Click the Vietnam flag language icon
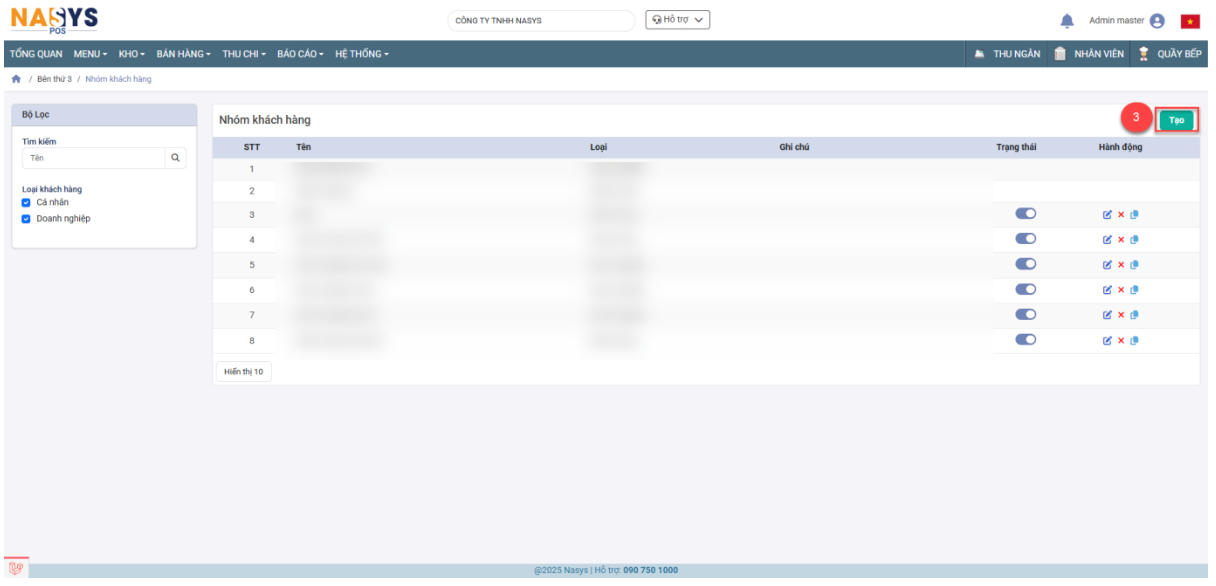The image size is (1216, 586). coord(1190,21)
